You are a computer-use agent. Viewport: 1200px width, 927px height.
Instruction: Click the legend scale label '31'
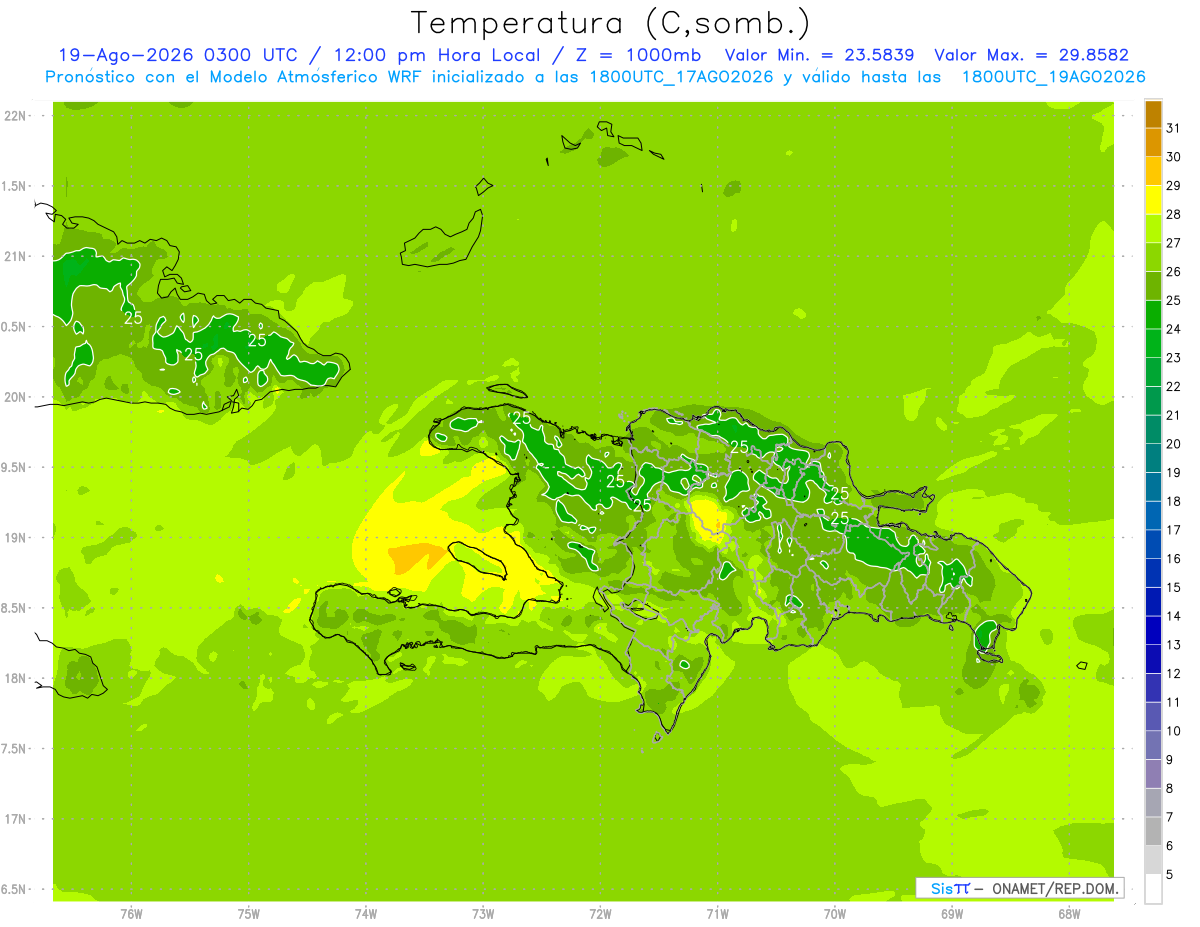click(1174, 128)
